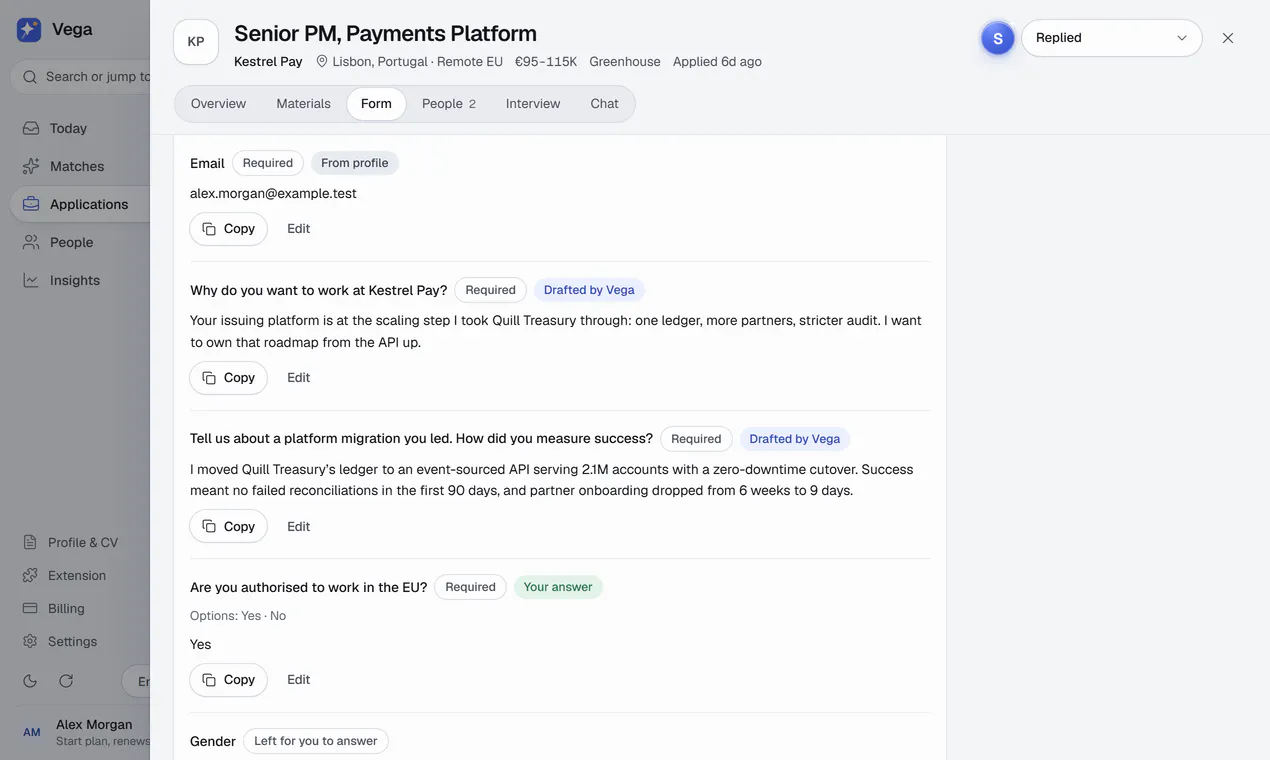The image size is (1270, 760).
Task: Close the application detail panel
Action: [x=1228, y=38]
